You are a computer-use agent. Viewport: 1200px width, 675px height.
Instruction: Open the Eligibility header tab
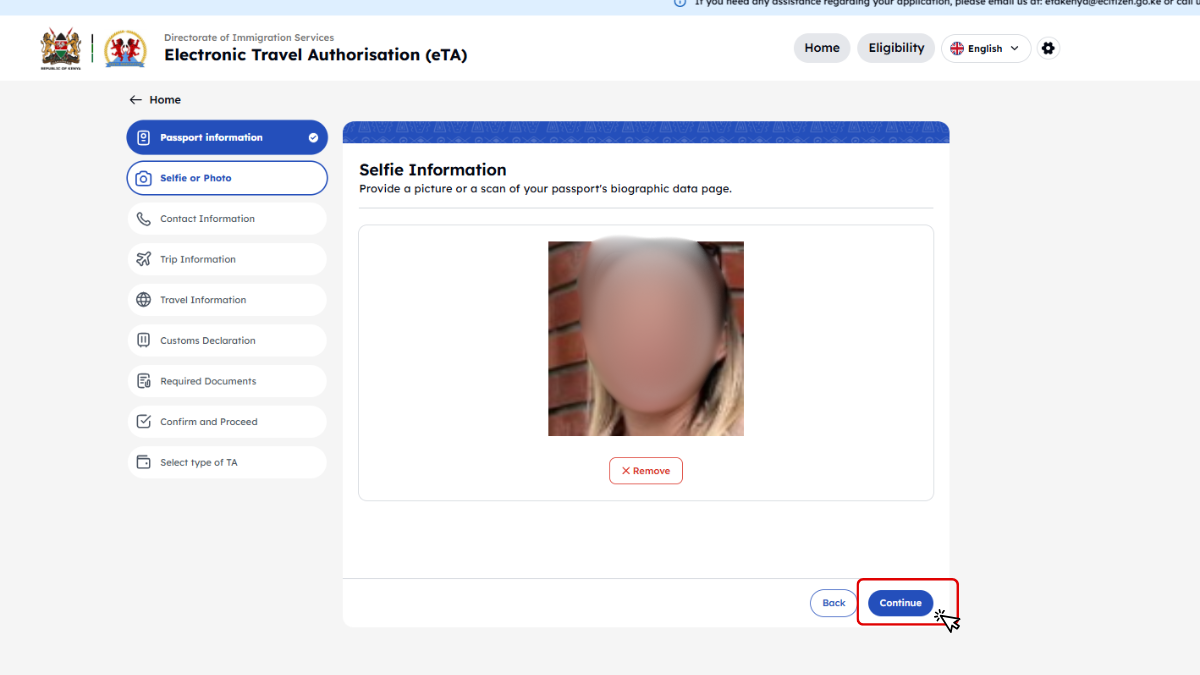[896, 48]
